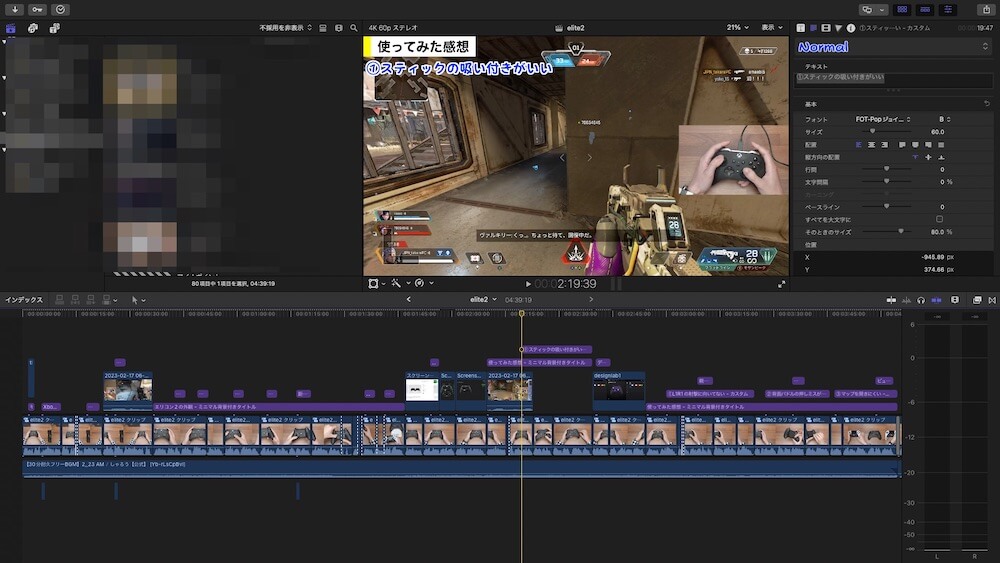Select right text alignment

(884, 145)
